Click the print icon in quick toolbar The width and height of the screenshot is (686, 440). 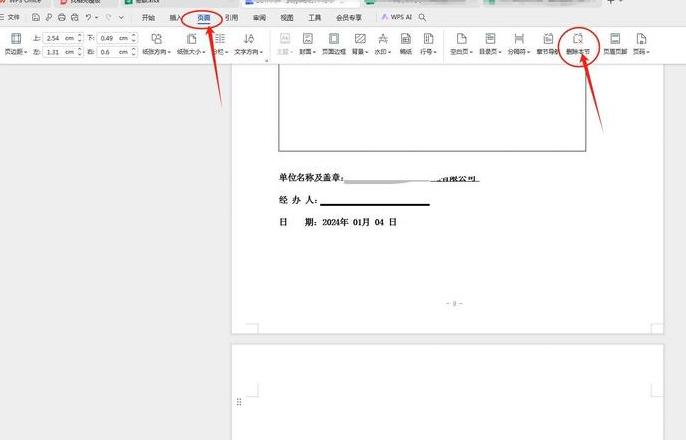coord(62,17)
